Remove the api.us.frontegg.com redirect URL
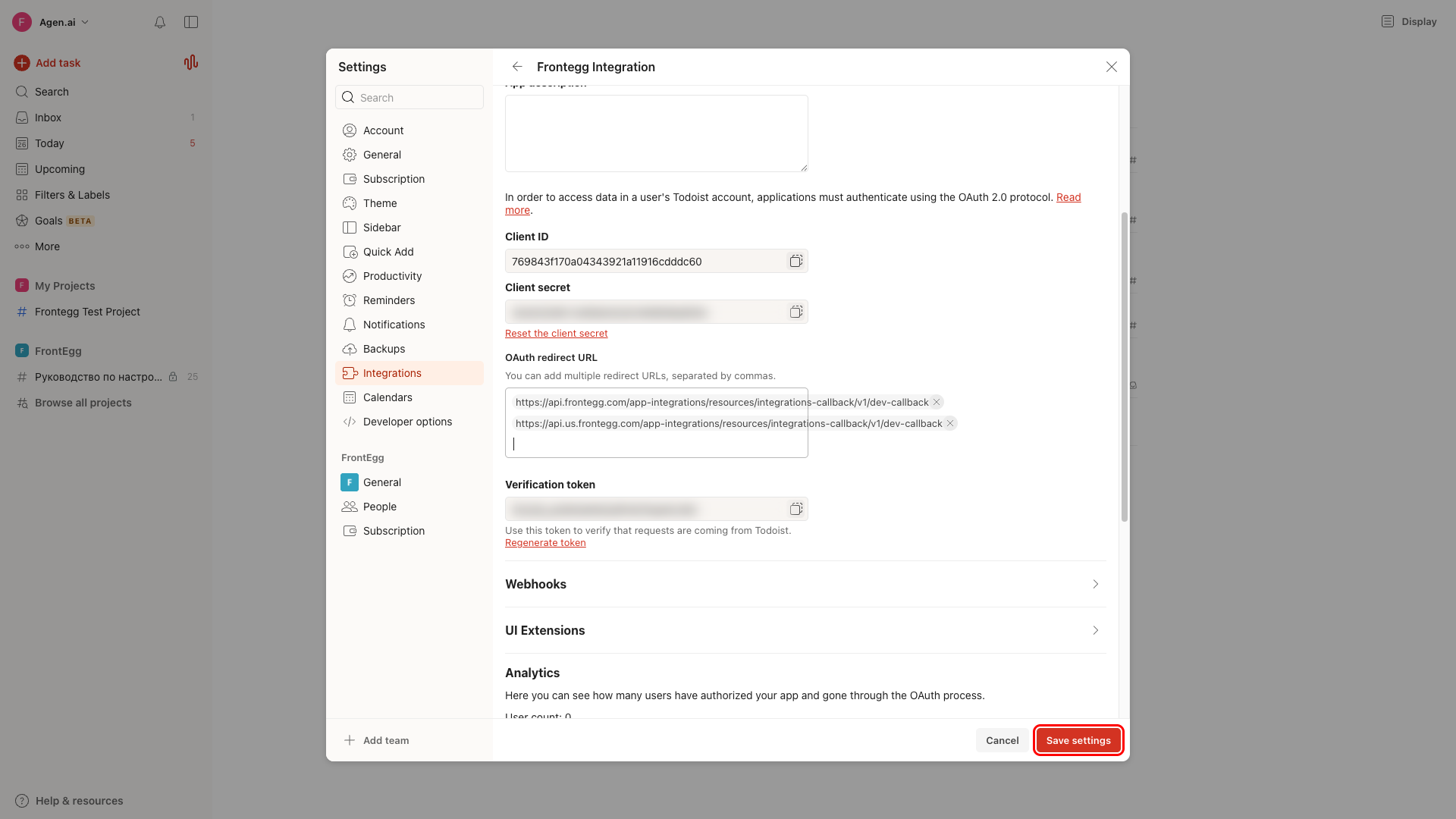This screenshot has width=1456, height=819. click(x=950, y=423)
